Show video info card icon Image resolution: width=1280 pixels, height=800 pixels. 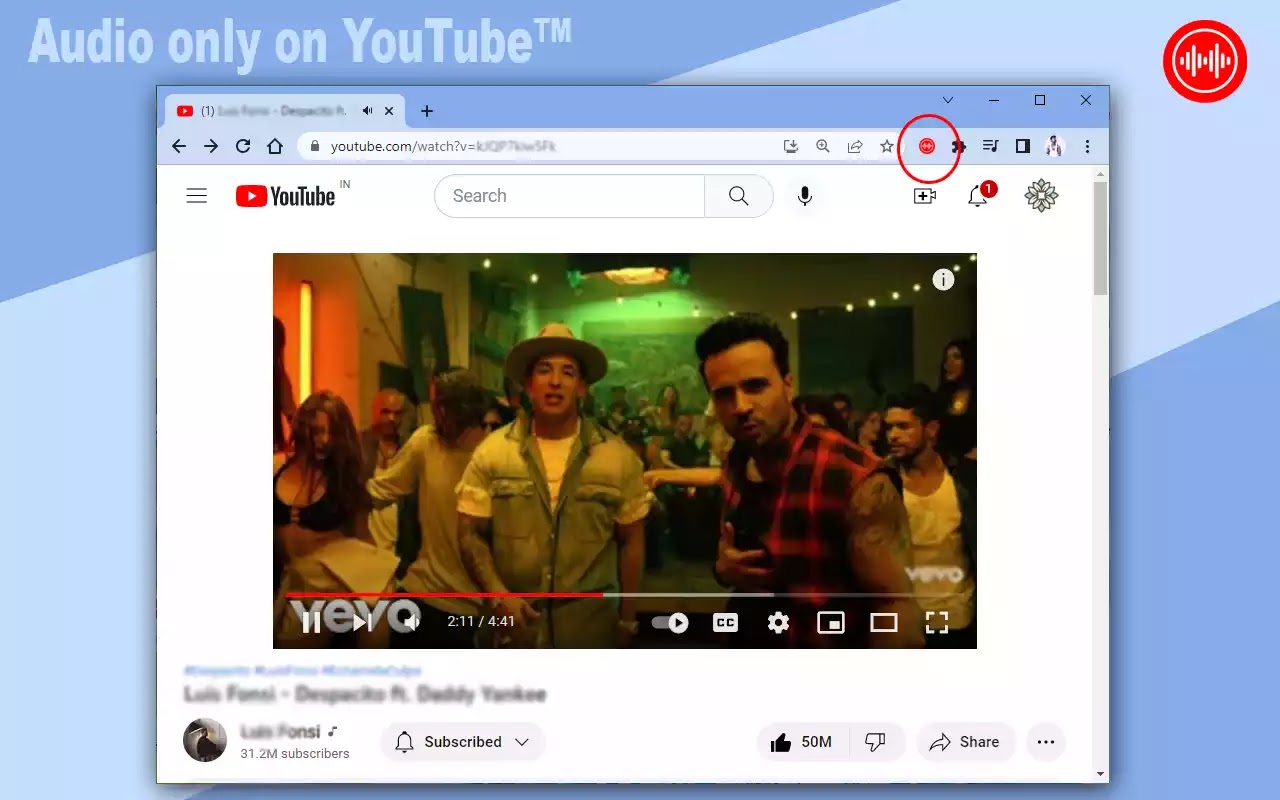(943, 280)
